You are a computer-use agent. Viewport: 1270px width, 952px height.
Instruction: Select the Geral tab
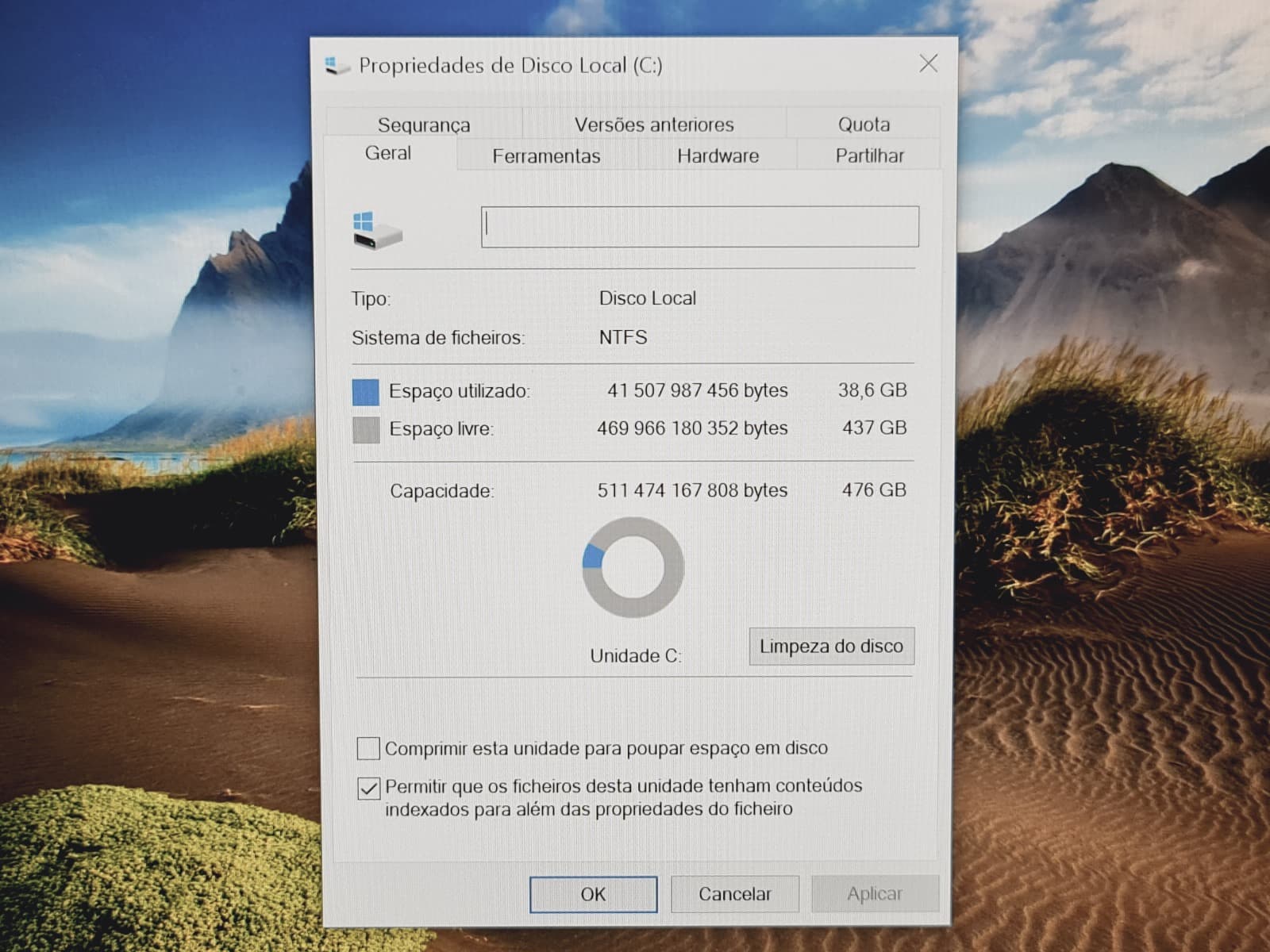pyautogui.click(x=388, y=153)
